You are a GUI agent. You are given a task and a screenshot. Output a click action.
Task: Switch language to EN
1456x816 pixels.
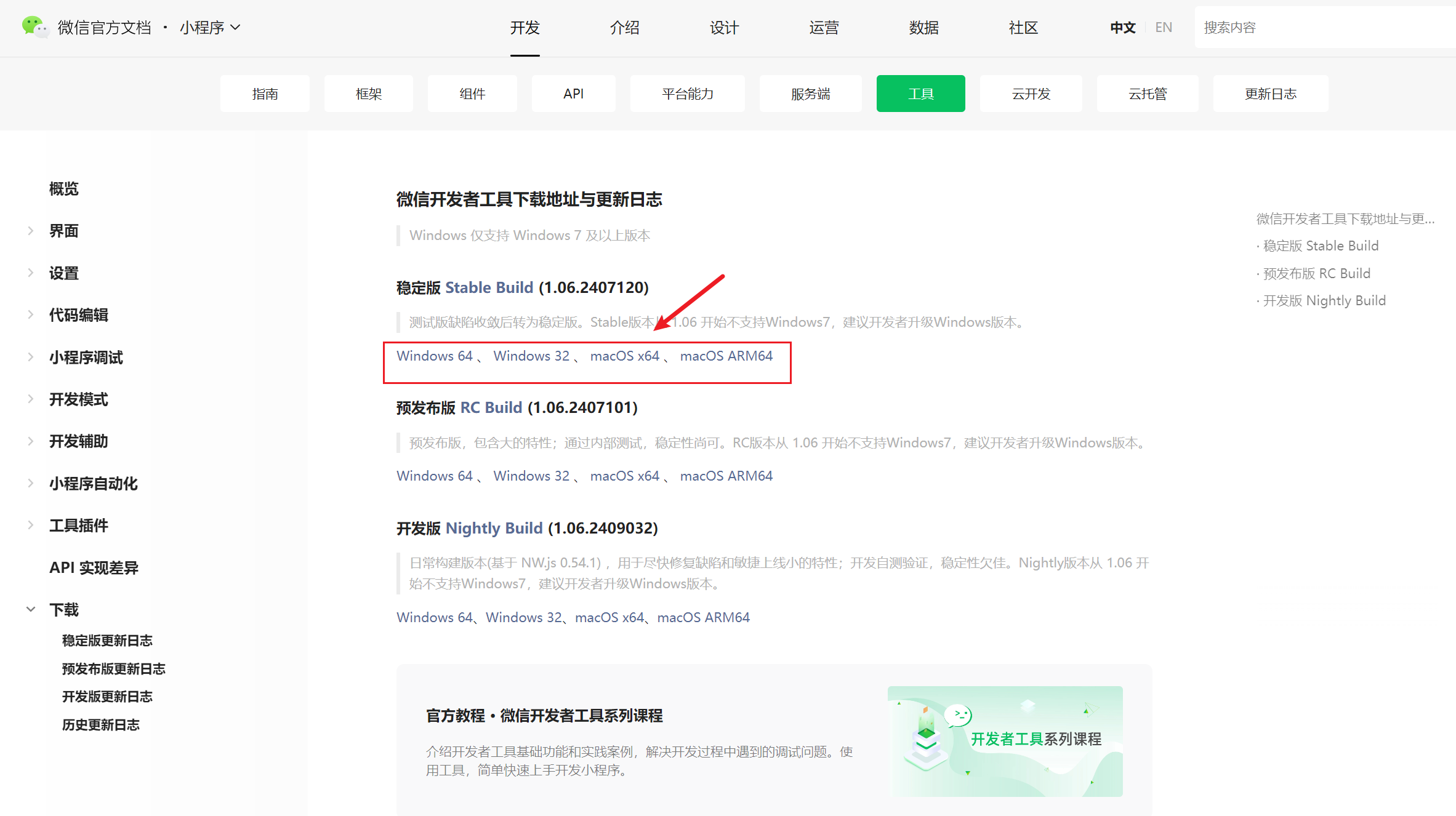point(1164,28)
